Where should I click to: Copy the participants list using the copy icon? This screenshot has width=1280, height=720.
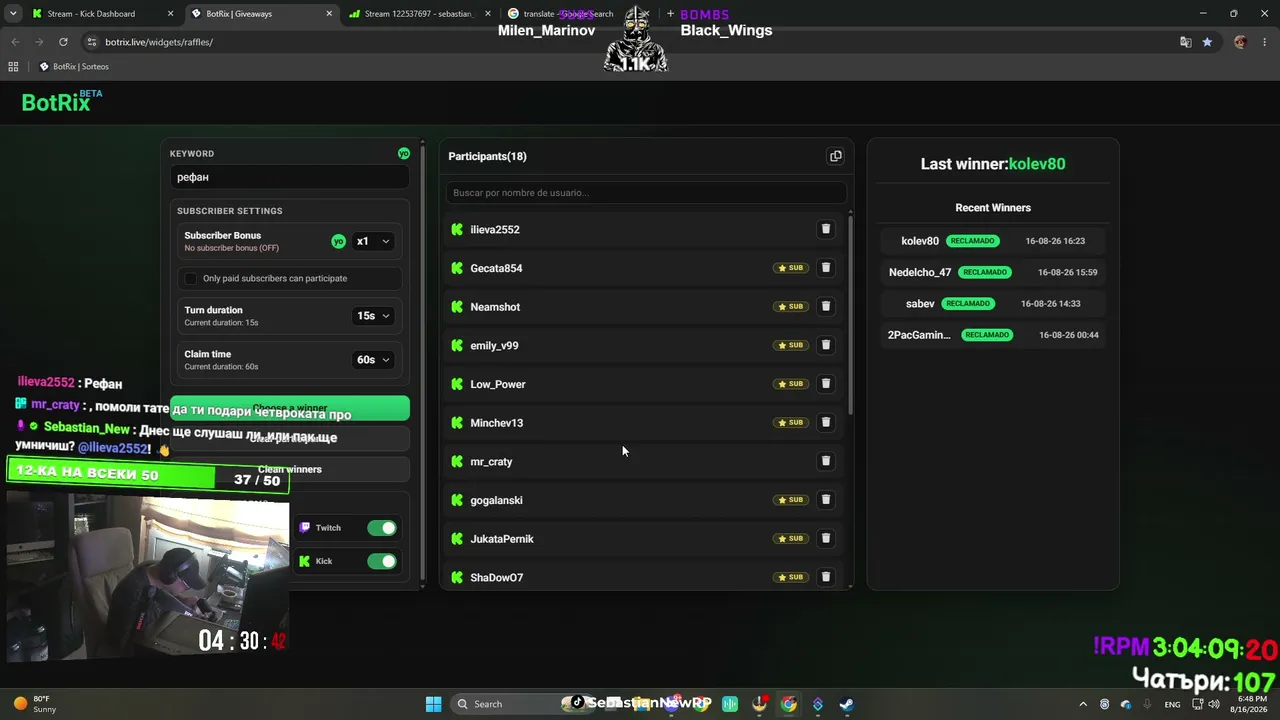[x=836, y=156]
